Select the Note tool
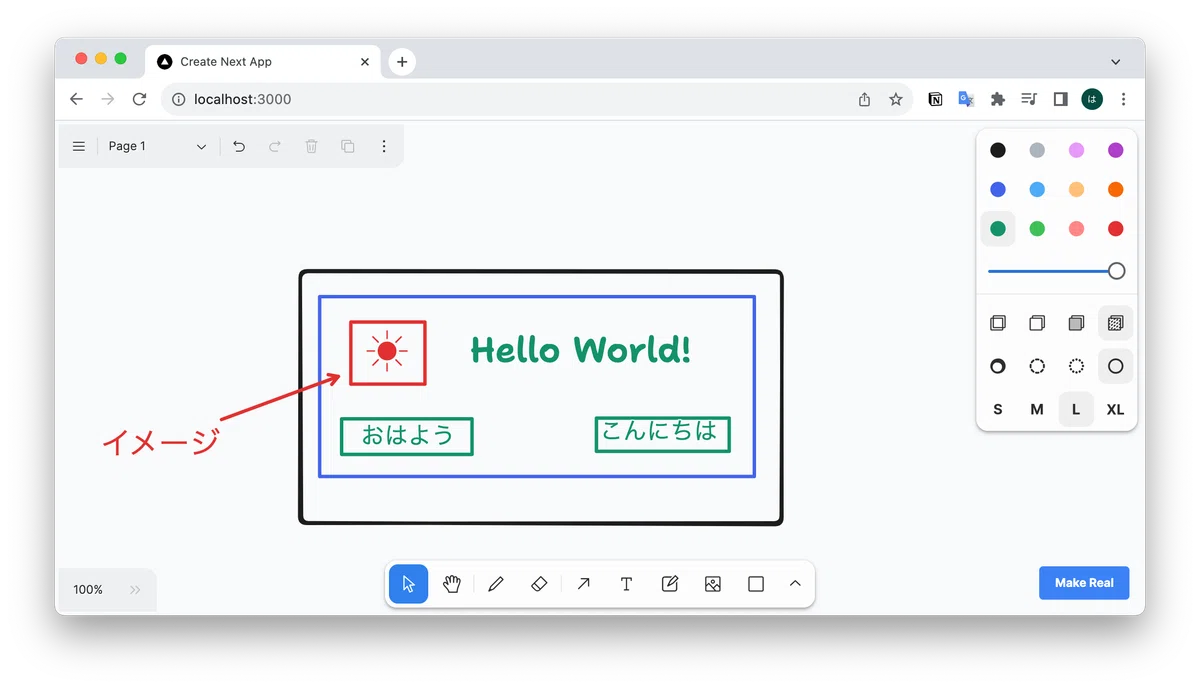Viewport: 1200px width, 688px height. [670, 584]
